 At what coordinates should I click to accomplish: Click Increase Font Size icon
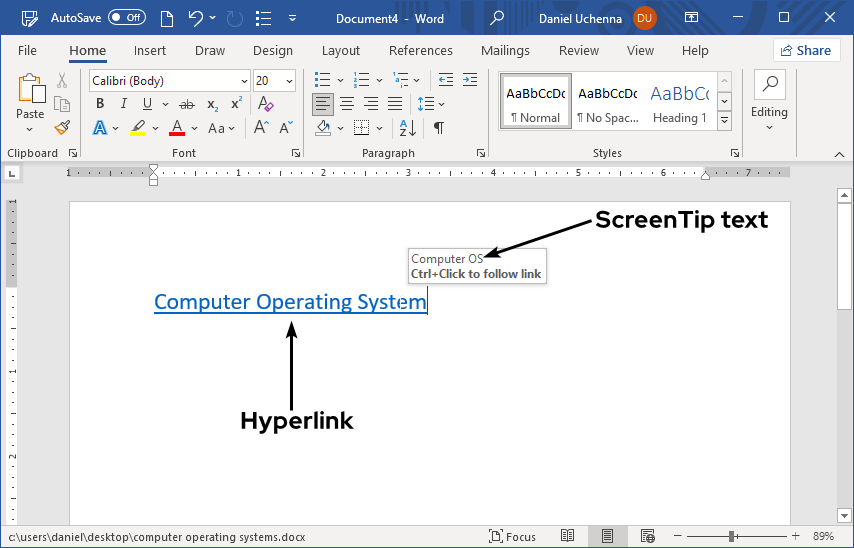pyautogui.click(x=261, y=127)
